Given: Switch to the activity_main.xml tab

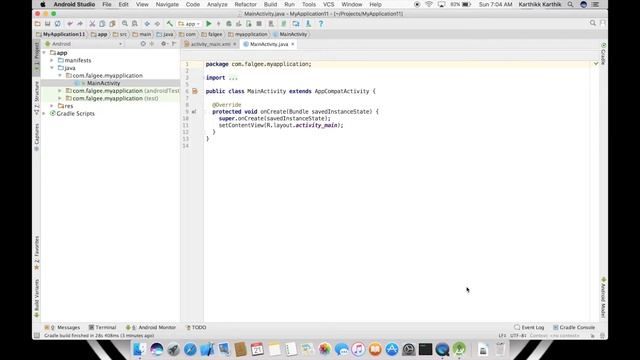Looking at the screenshot, I should [x=210, y=44].
